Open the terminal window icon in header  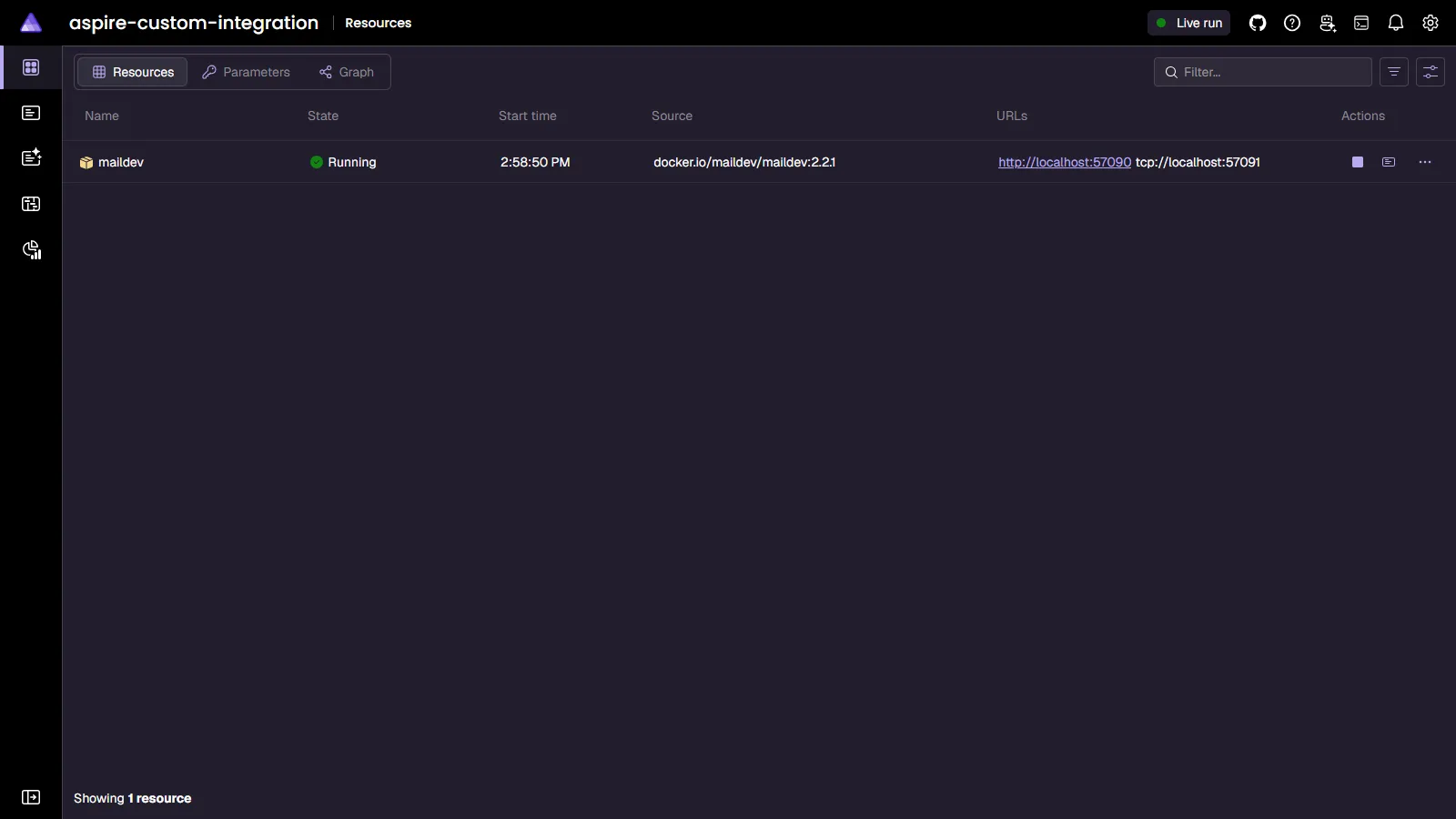coord(1361,23)
